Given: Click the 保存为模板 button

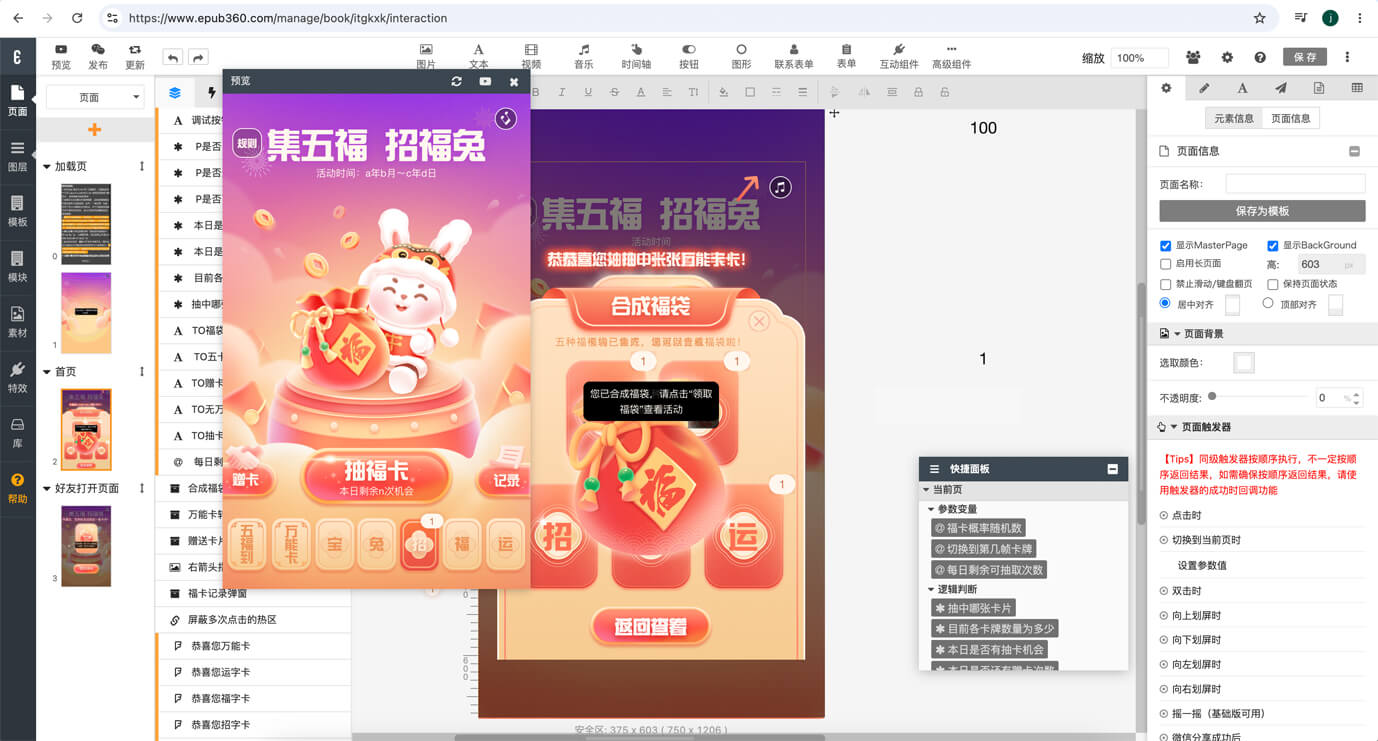Looking at the screenshot, I should 1262,211.
